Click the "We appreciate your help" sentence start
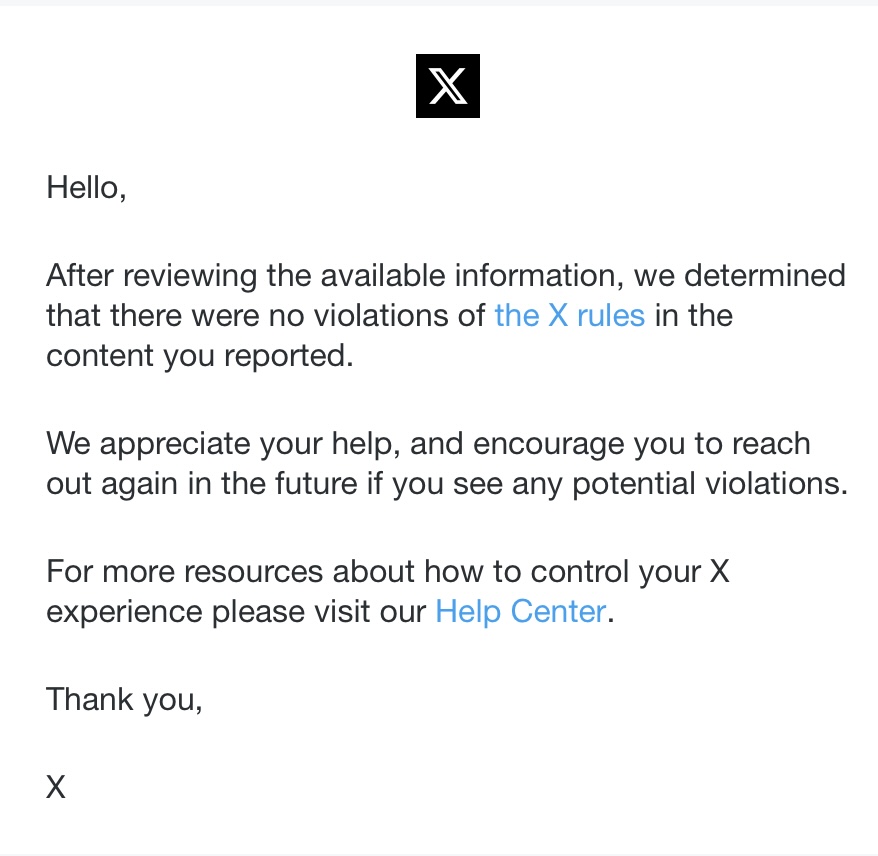The height and width of the screenshot is (856, 878). tap(223, 444)
